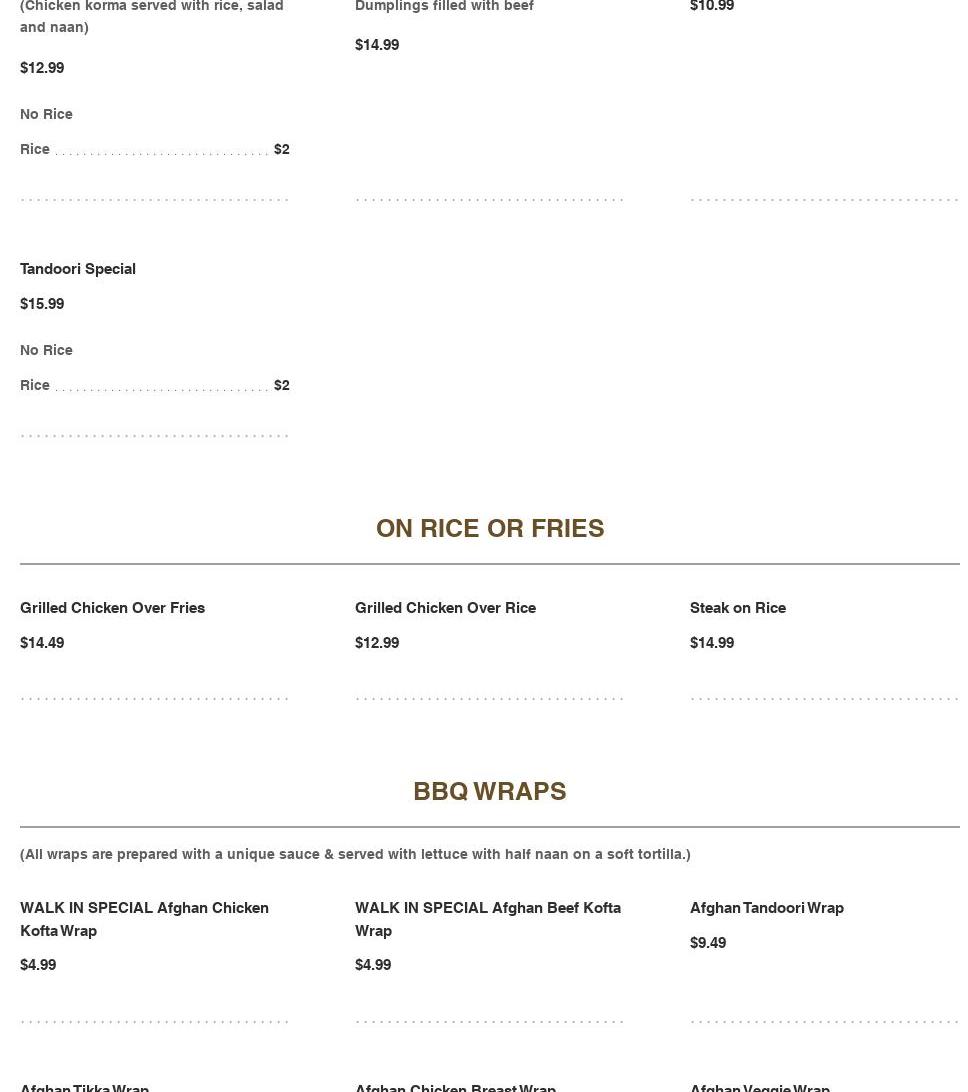Click the ON RICE OR FRIES section heading
Viewport: 968px width, 1092px height.
[489, 528]
